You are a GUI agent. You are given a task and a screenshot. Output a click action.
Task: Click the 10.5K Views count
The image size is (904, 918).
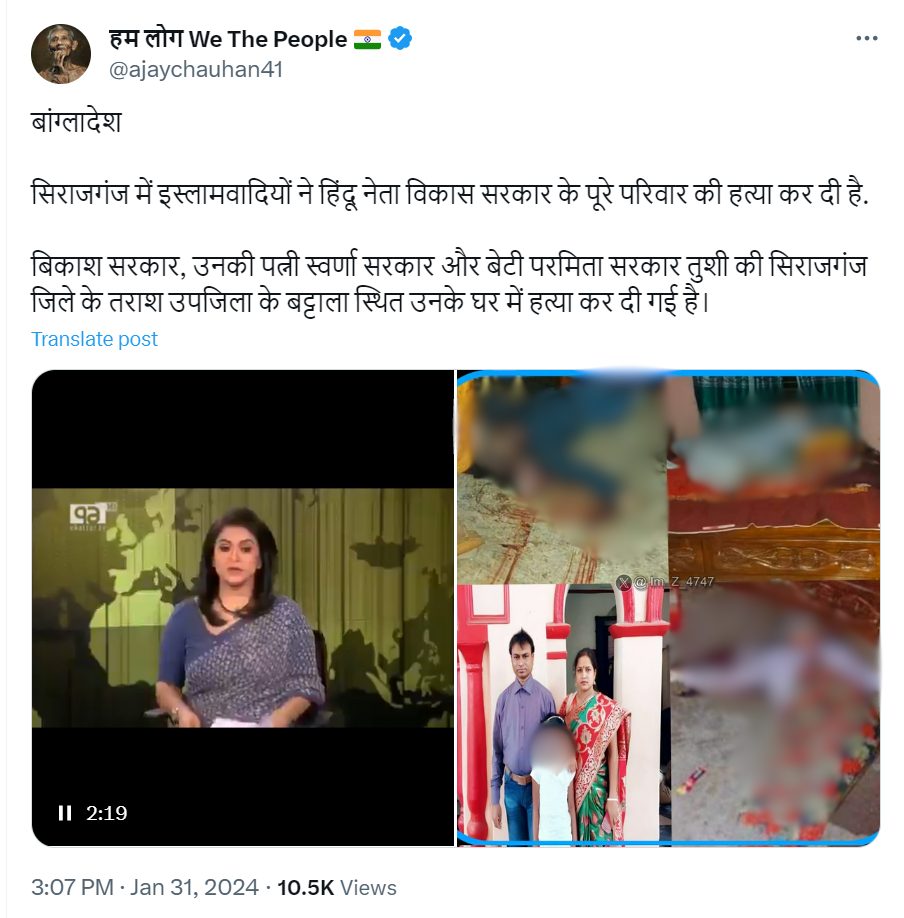pos(337,888)
